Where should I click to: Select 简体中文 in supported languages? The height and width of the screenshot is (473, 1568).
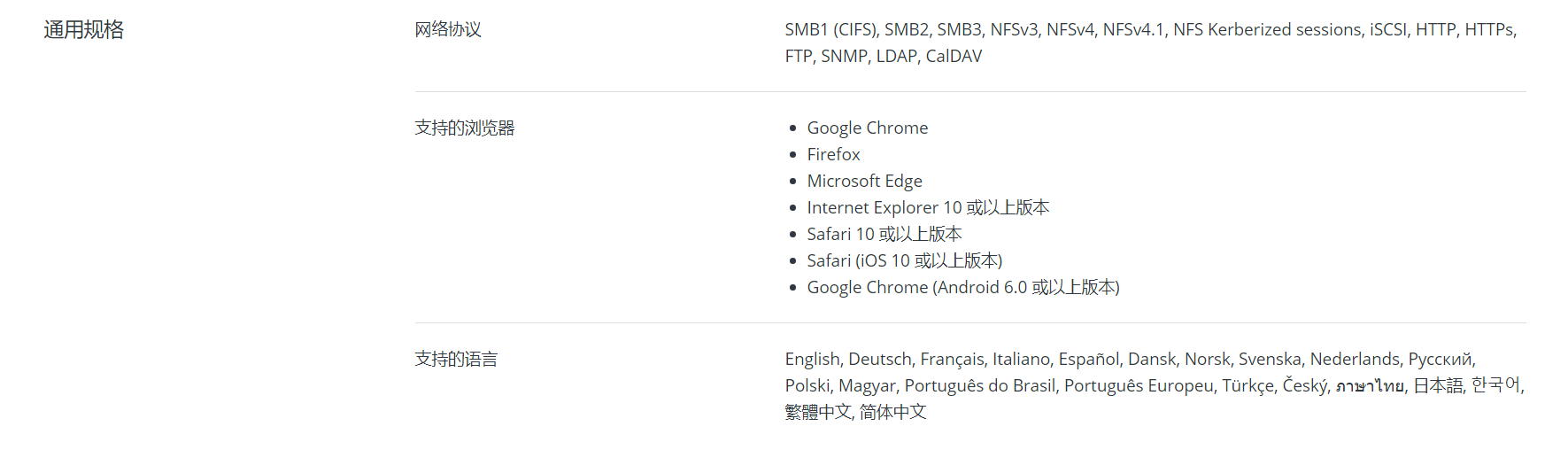892,413
